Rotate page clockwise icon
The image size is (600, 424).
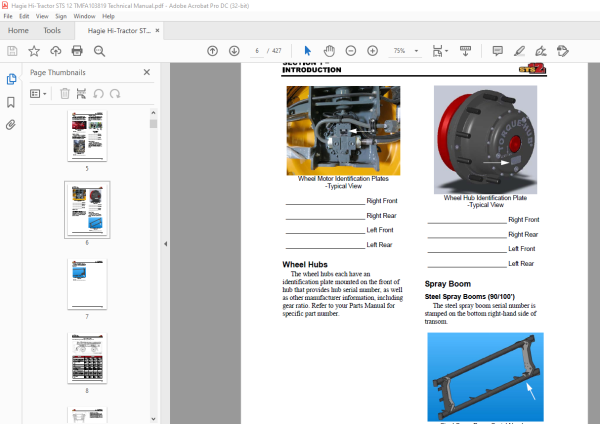[x=115, y=94]
